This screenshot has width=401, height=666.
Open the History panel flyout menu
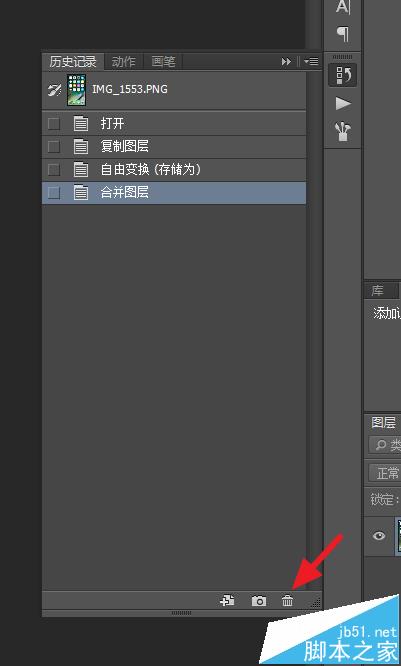click(x=311, y=62)
